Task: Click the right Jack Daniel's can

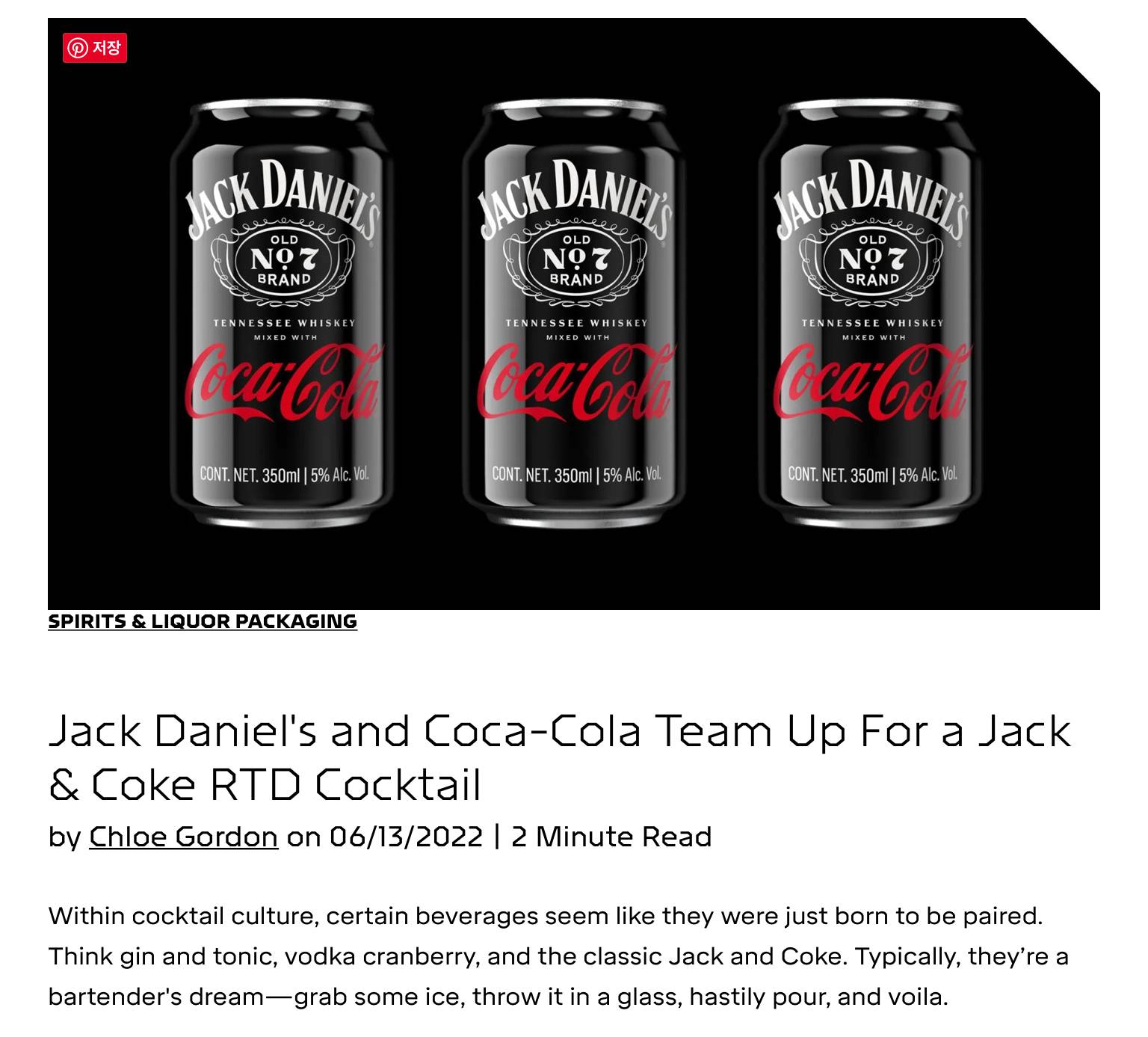Action: (x=870, y=313)
